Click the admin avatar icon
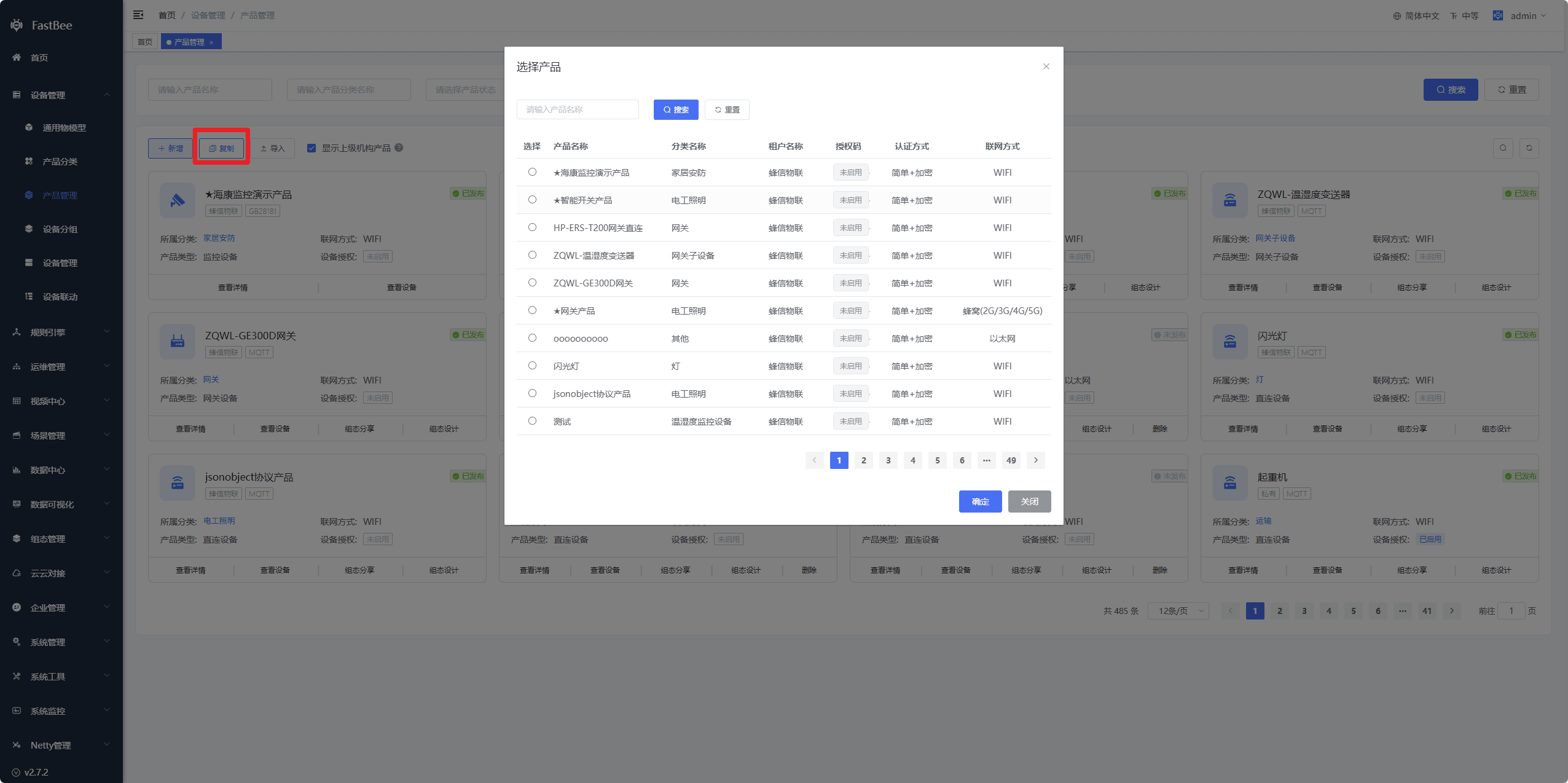This screenshot has width=1568, height=783. [1498, 15]
